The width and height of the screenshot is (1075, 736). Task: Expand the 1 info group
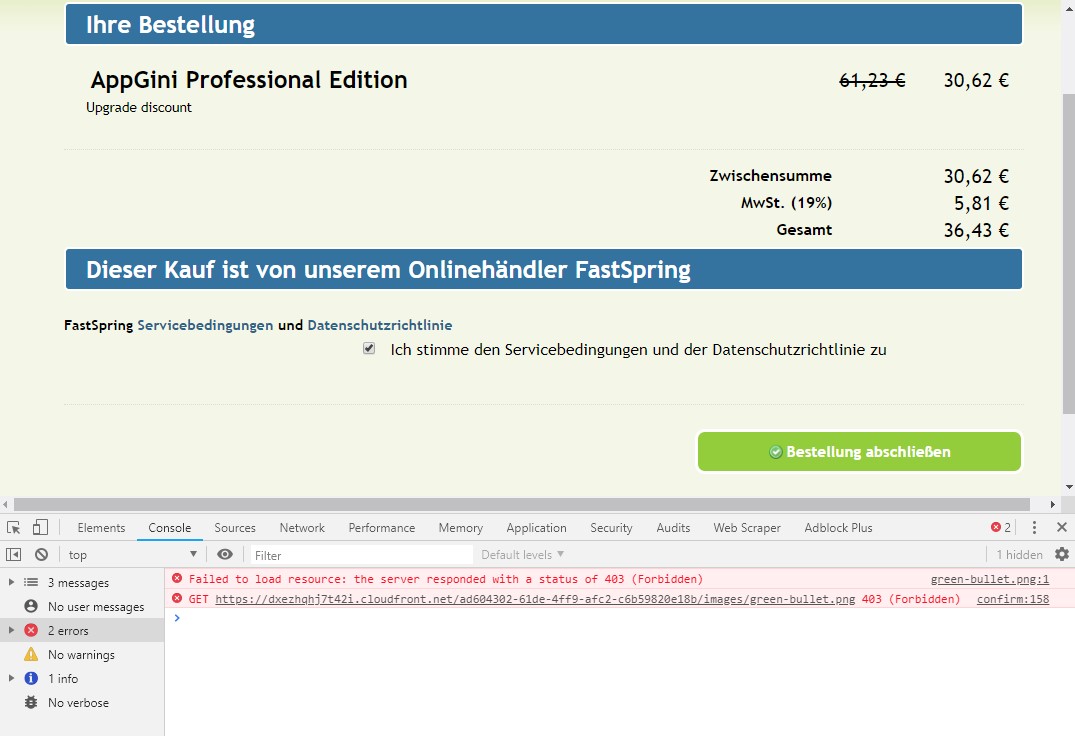[x=11, y=678]
